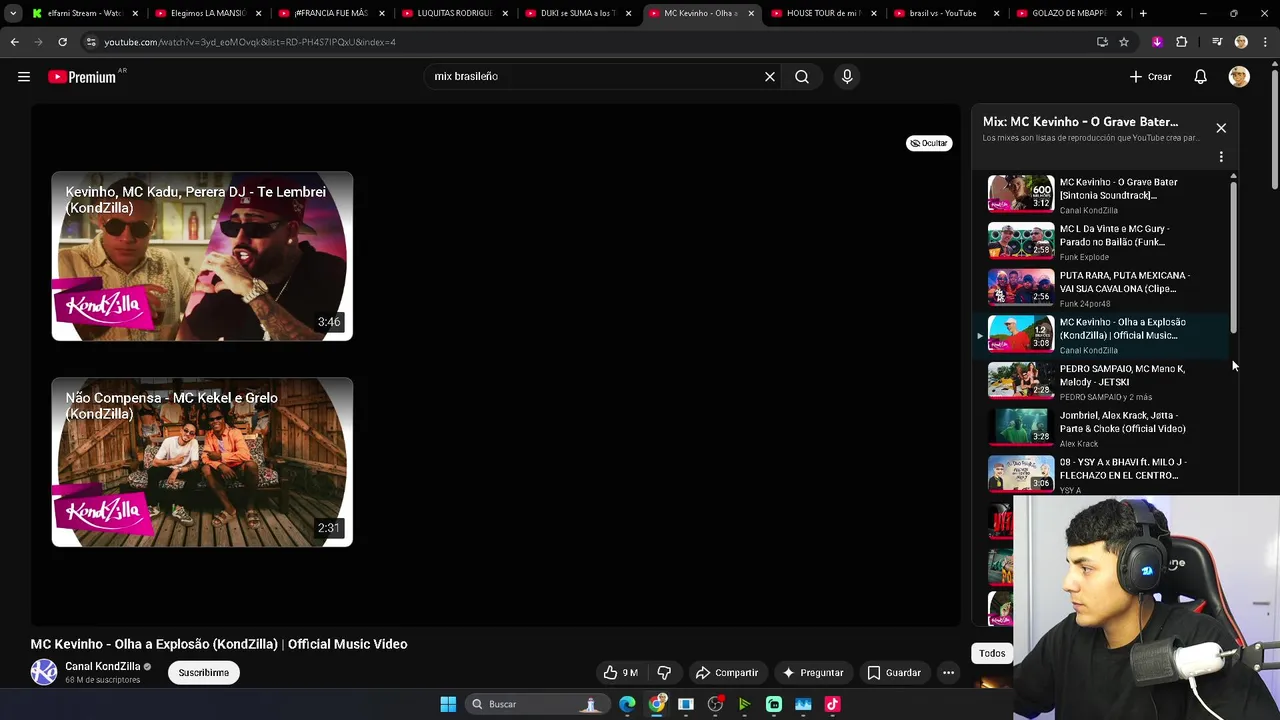Click the youtube.com address bar URL
The width and height of the screenshot is (1280, 720).
(250, 42)
